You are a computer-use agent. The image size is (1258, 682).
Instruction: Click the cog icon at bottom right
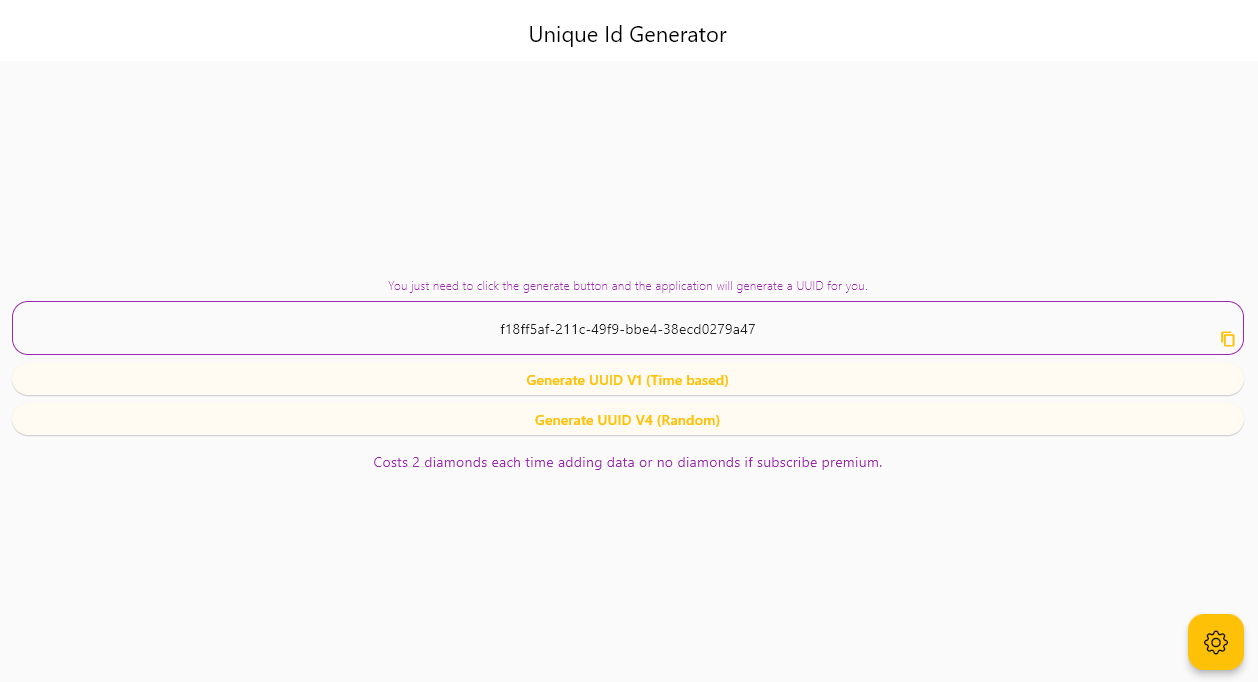[x=1215, y=642]
